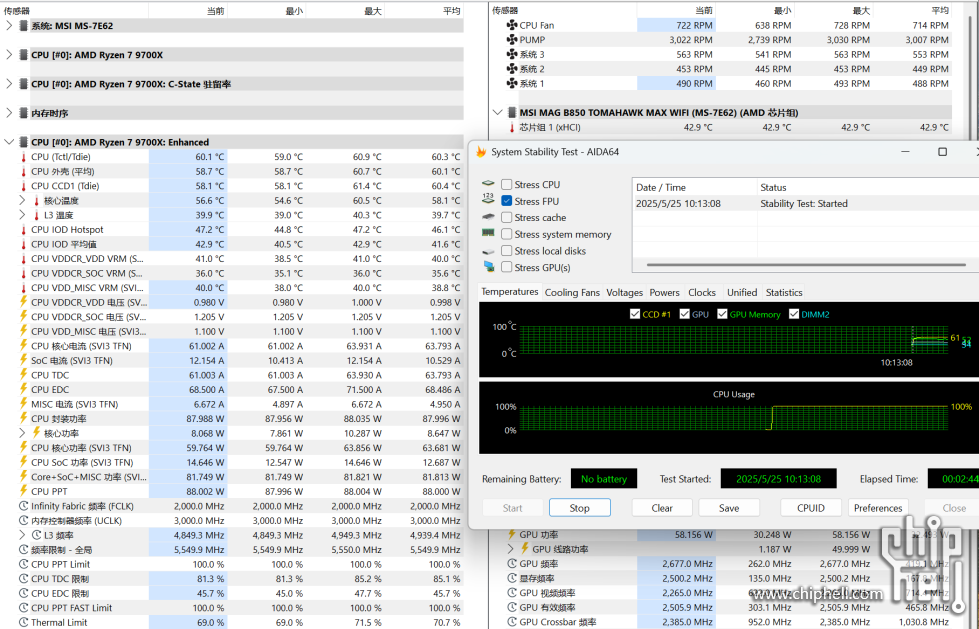Click the 'Stability Test: Started' log entry
Viewport: 979px width, 629px height.
point(804,204)
